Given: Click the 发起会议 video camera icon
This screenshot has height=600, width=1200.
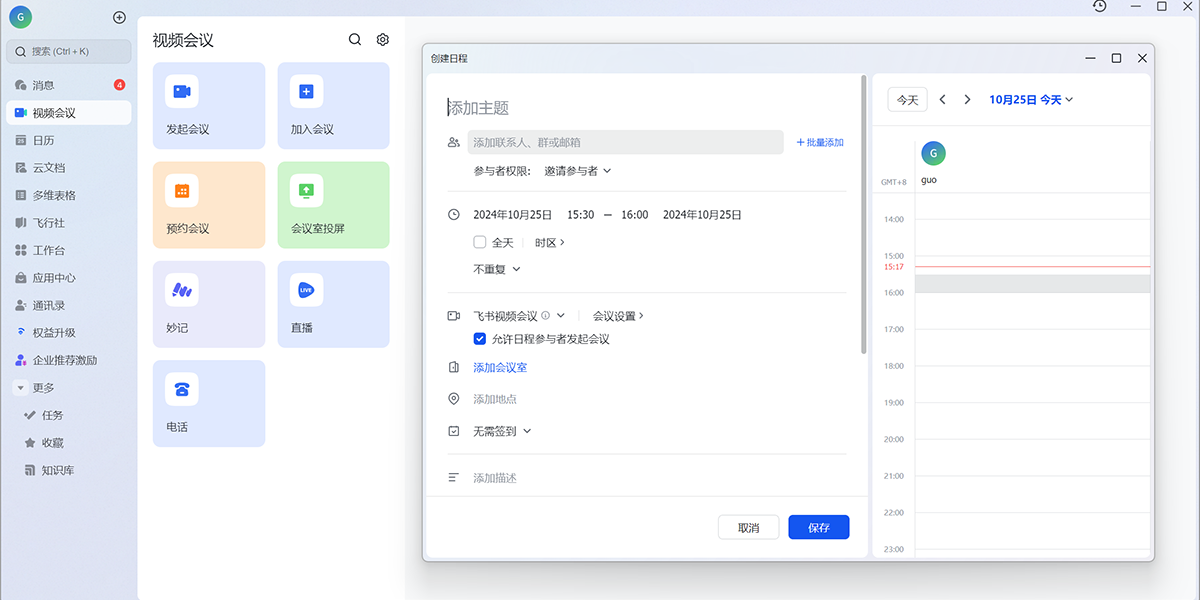Looking at the screenshot, I should (x=182, y=92).
